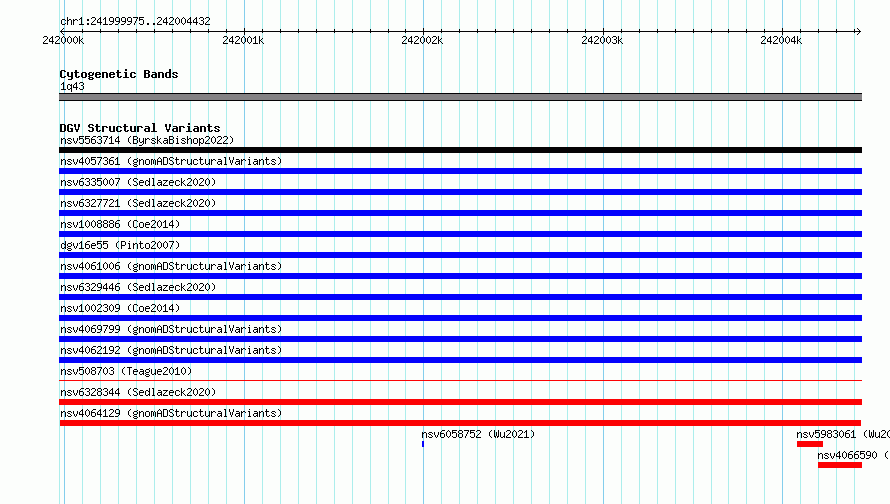The height and width of the screenshot is (504, 890).
Task: Select the blue bar under nsv4069799
Action: pos(460,339)
